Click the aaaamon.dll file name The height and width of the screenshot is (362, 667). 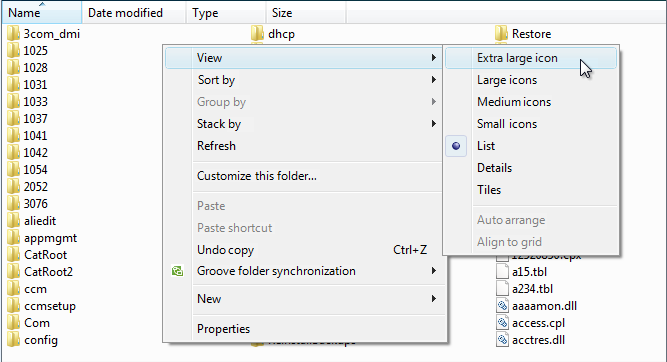tap(544, 306)
